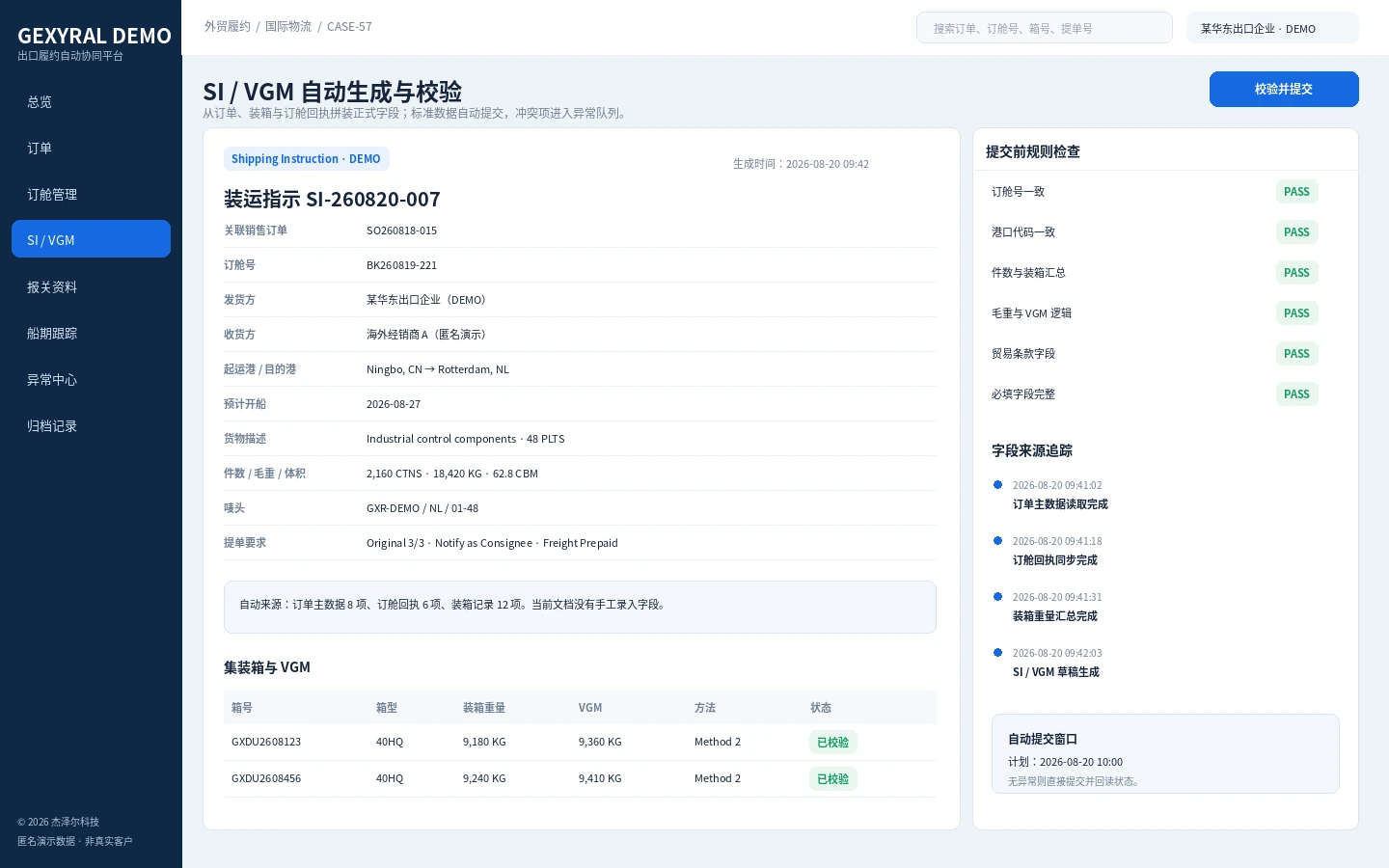
Task: Click consignee value 海外经销商 A（匿名演示）
Action: (x=428, y=335)
